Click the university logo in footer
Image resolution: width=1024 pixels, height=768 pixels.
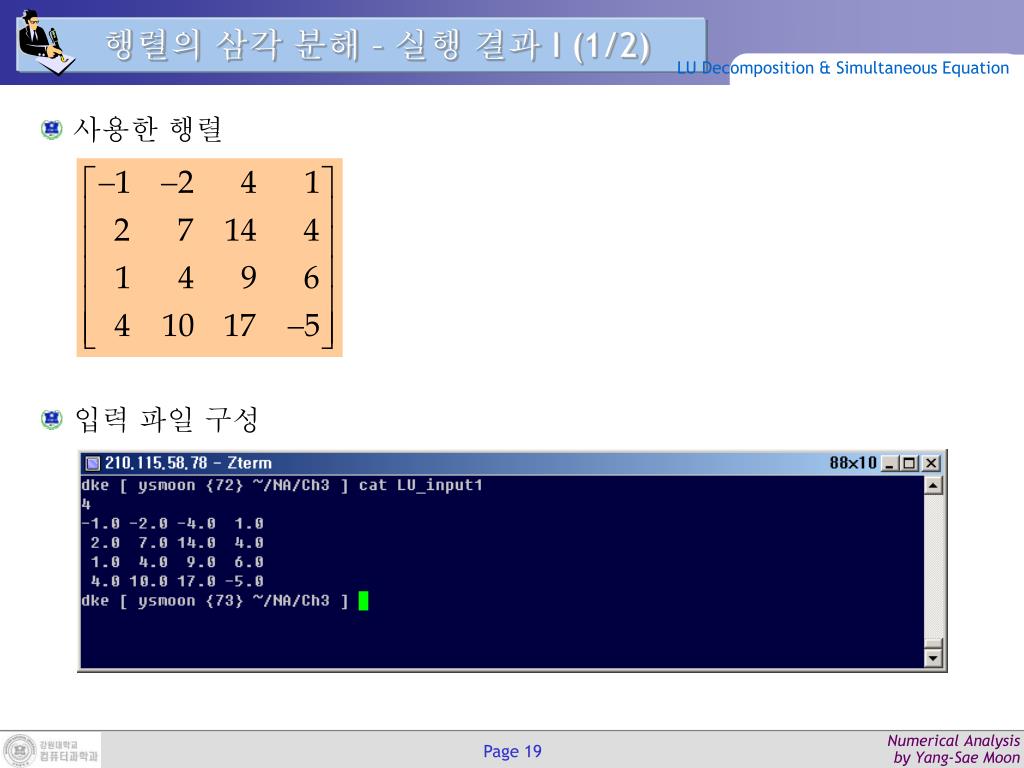pos(20,750)
